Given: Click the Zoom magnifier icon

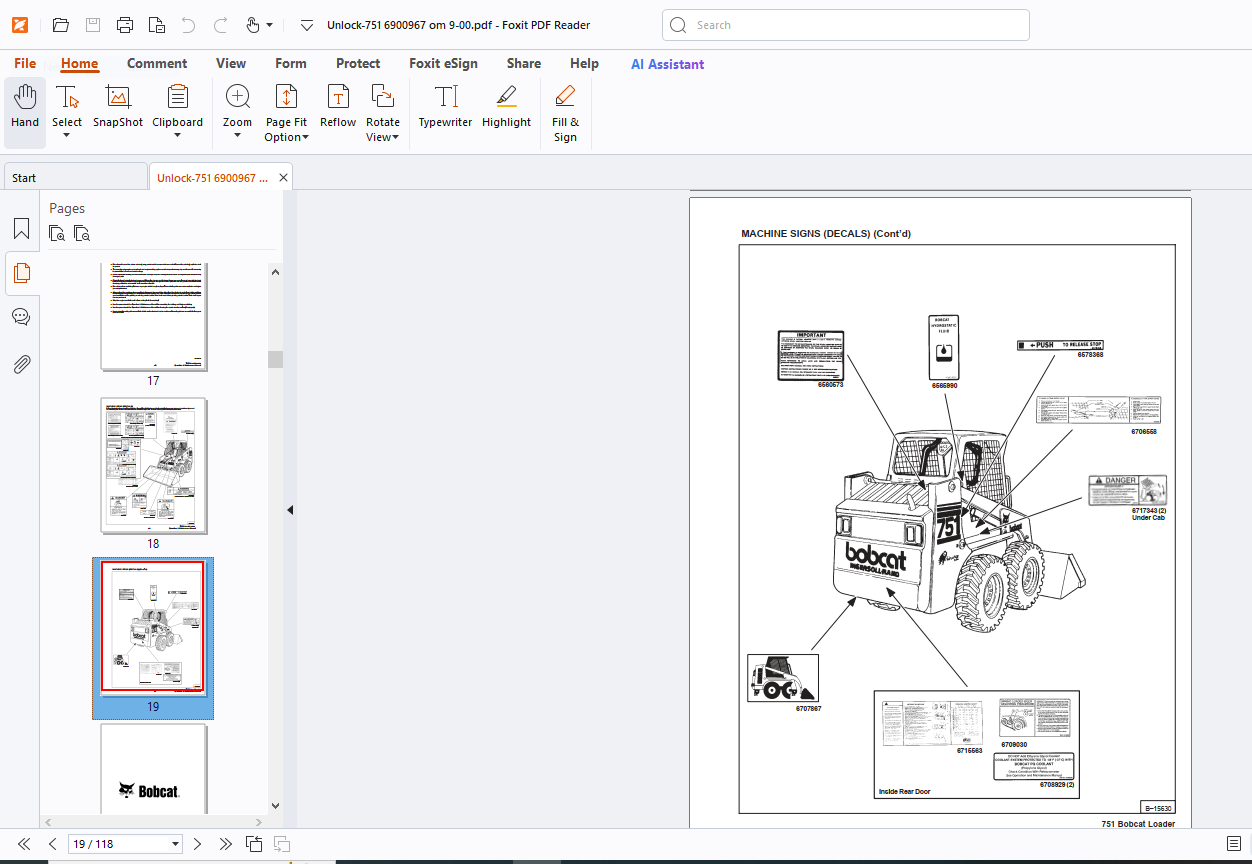Looking at the screenshot, I should tap(238, 97).
